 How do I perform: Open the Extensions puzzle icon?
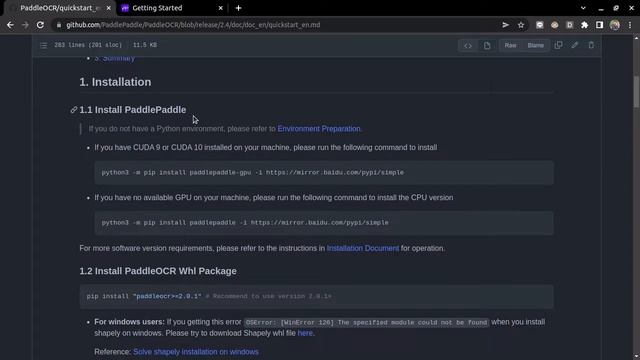pos(584,25)
